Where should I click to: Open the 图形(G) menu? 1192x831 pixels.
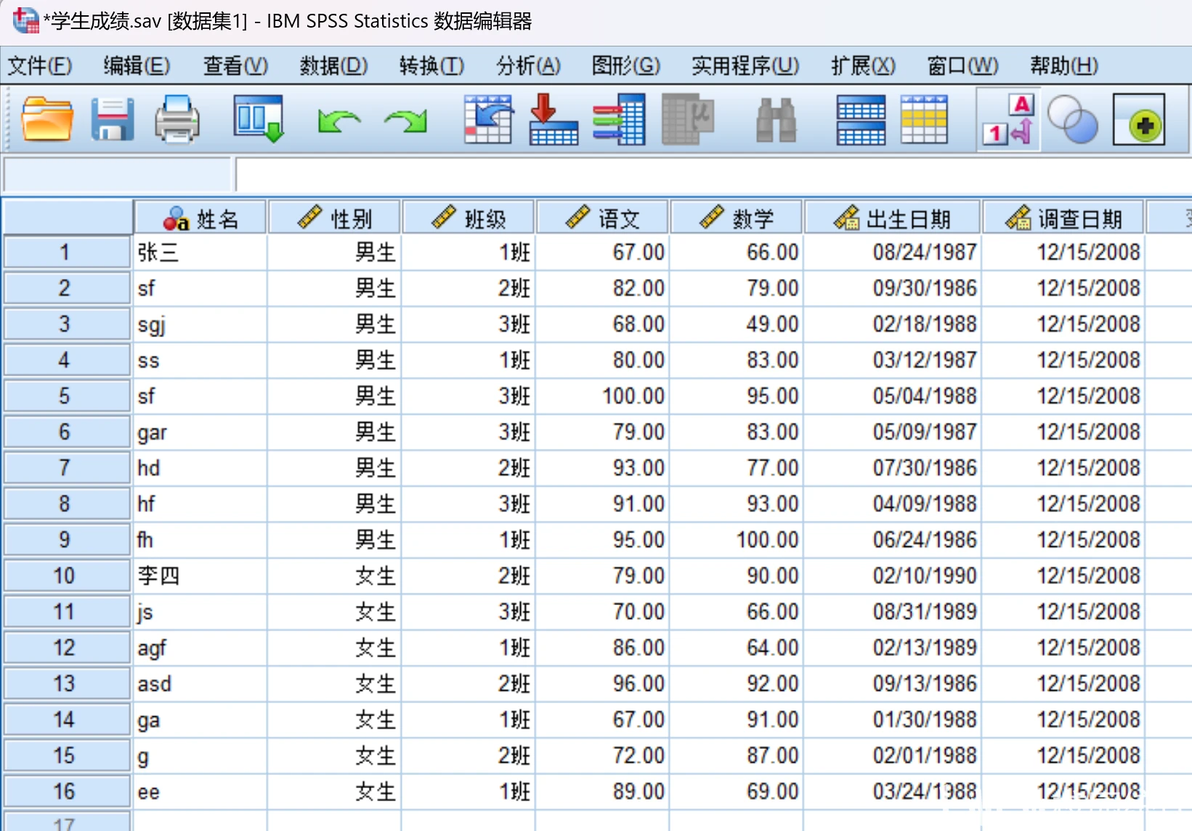tap(626, 66)
